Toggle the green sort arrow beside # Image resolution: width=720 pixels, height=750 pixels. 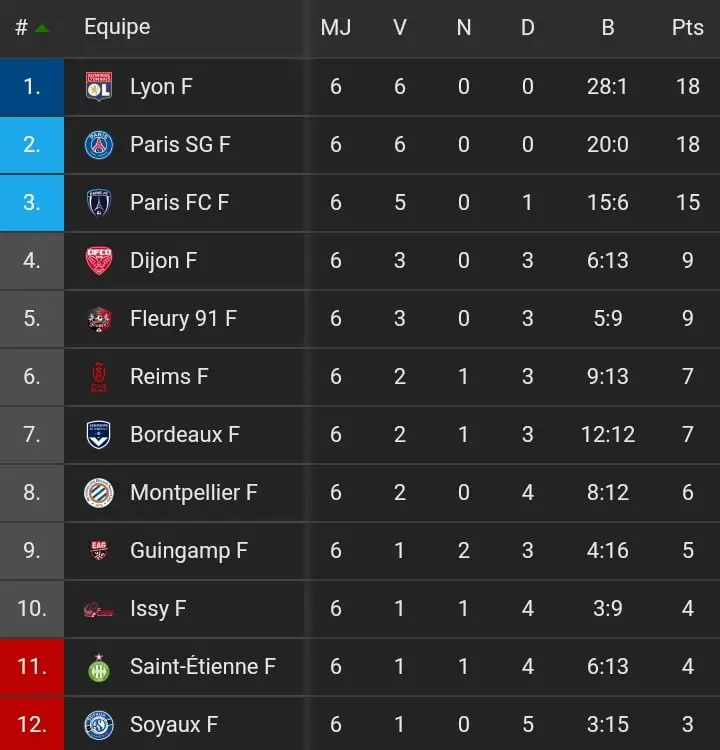coord(42,28)
